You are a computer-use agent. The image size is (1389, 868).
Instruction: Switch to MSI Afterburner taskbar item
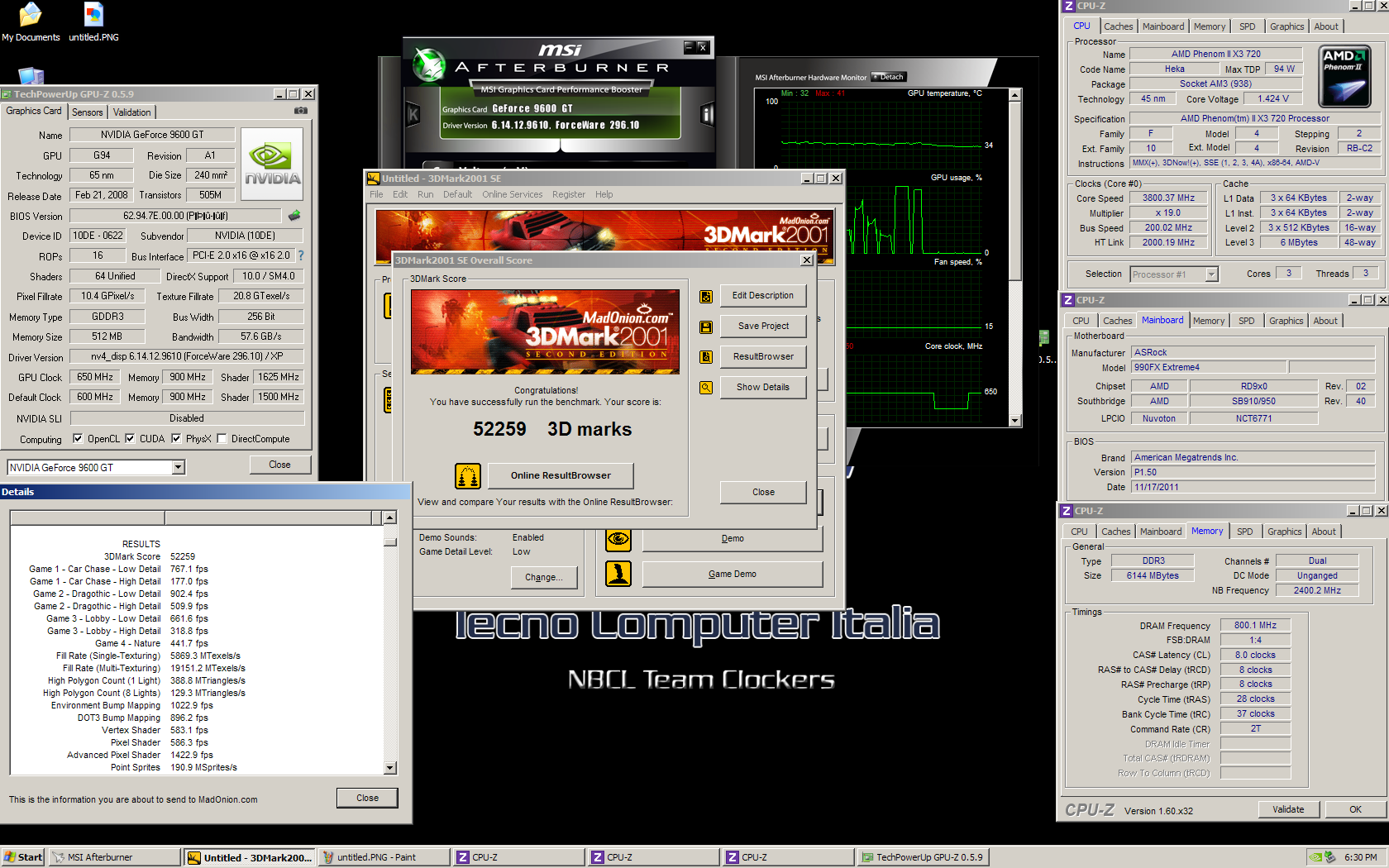pyautogui.click(x=114, y=857)
